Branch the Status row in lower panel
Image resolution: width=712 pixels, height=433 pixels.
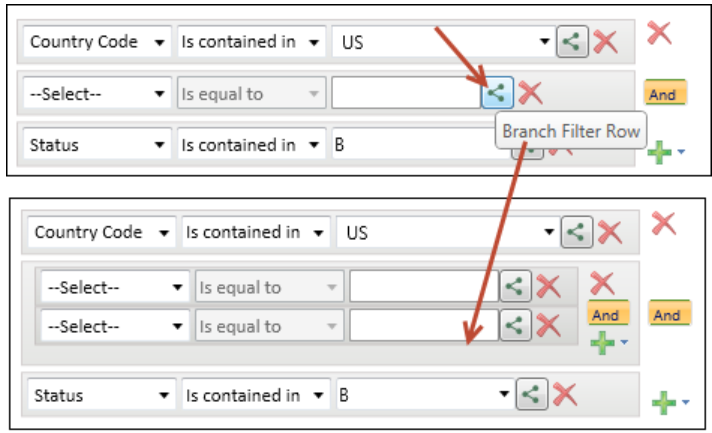point(530,395)
